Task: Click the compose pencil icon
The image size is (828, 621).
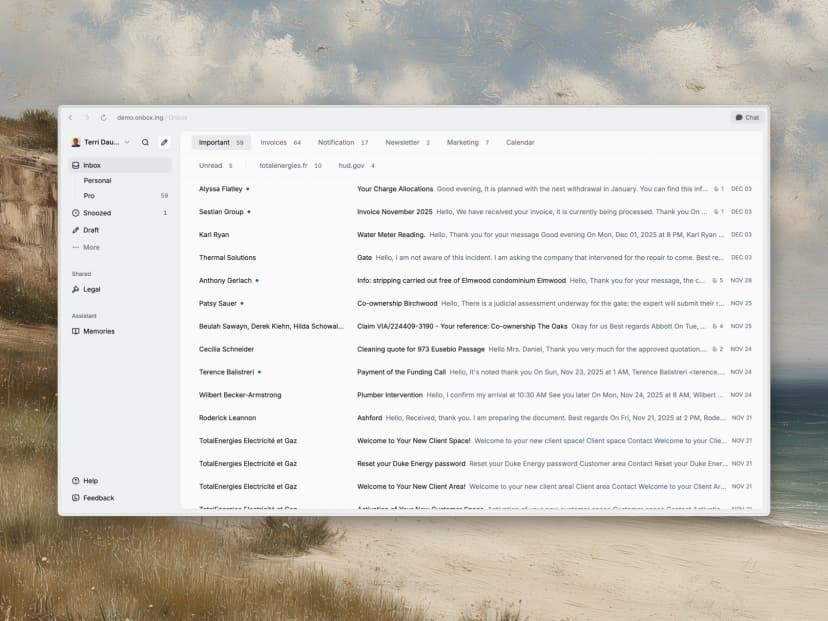Action: (x=164, y=143)
